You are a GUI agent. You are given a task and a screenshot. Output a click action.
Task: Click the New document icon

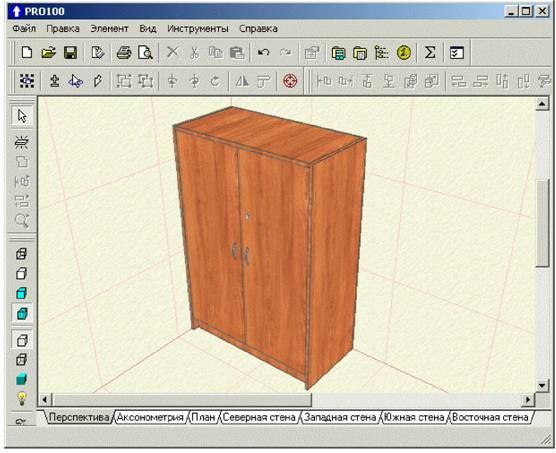click(27, 52)
